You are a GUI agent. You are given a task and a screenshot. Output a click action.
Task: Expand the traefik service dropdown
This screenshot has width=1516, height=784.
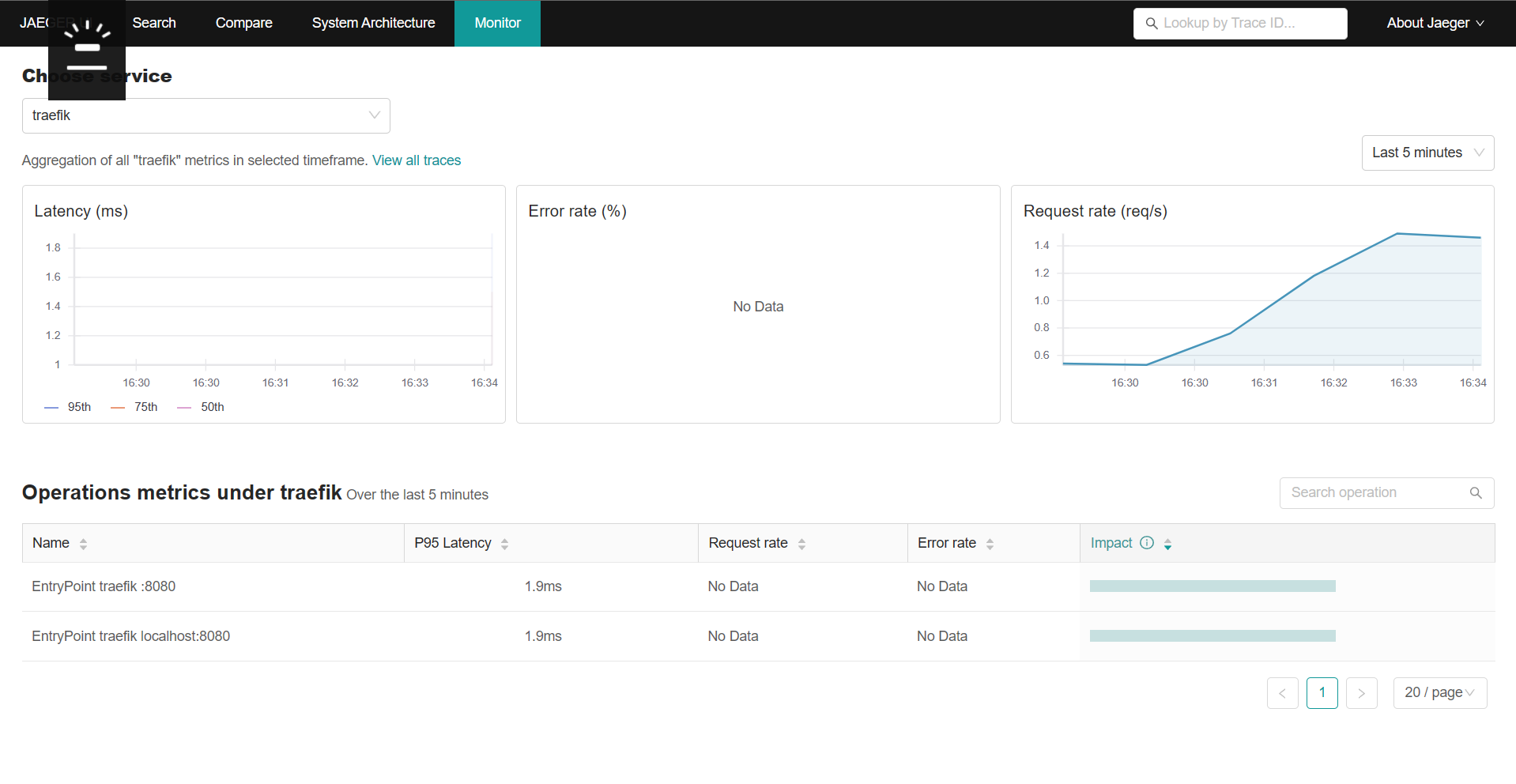[x=206, y=115]
